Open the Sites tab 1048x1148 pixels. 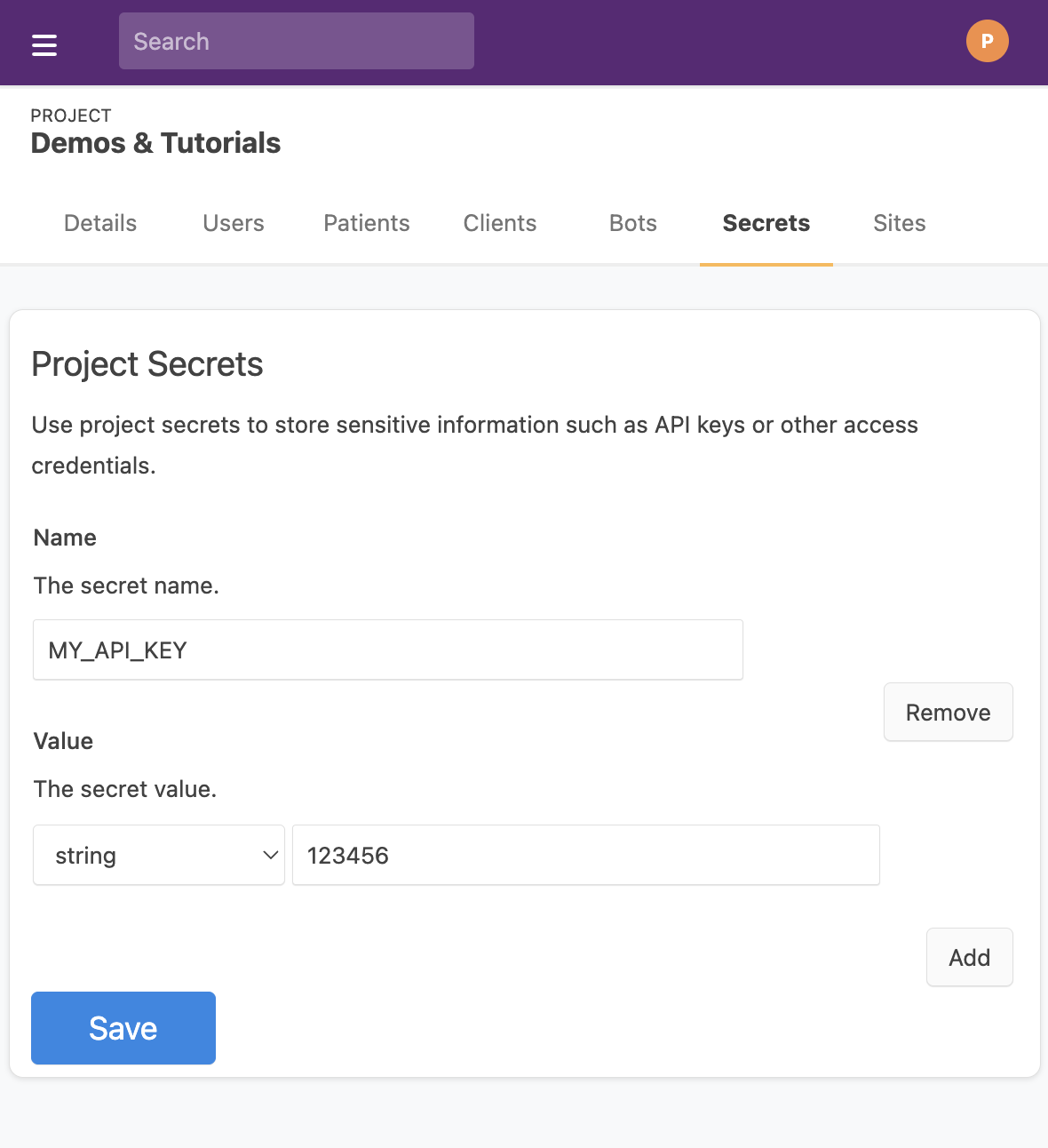(899, 223)
